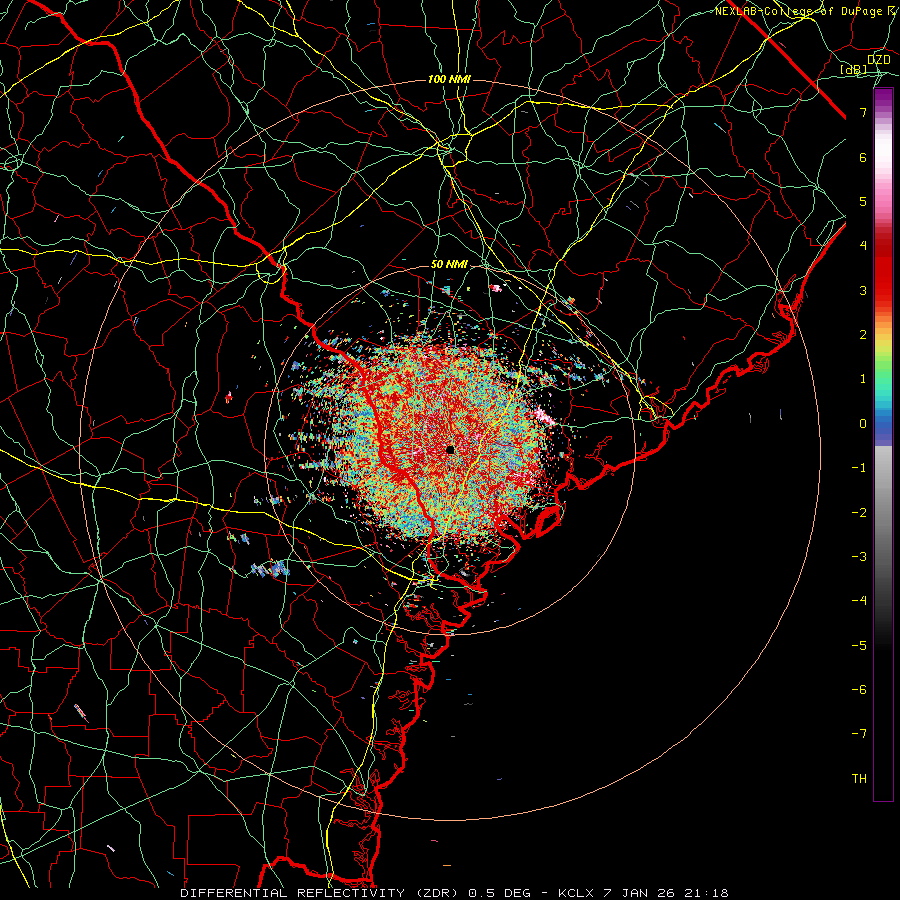Click the "5" value on the dB scale
The width and height of the screenshot is (900, 900).
coord(863,201)
